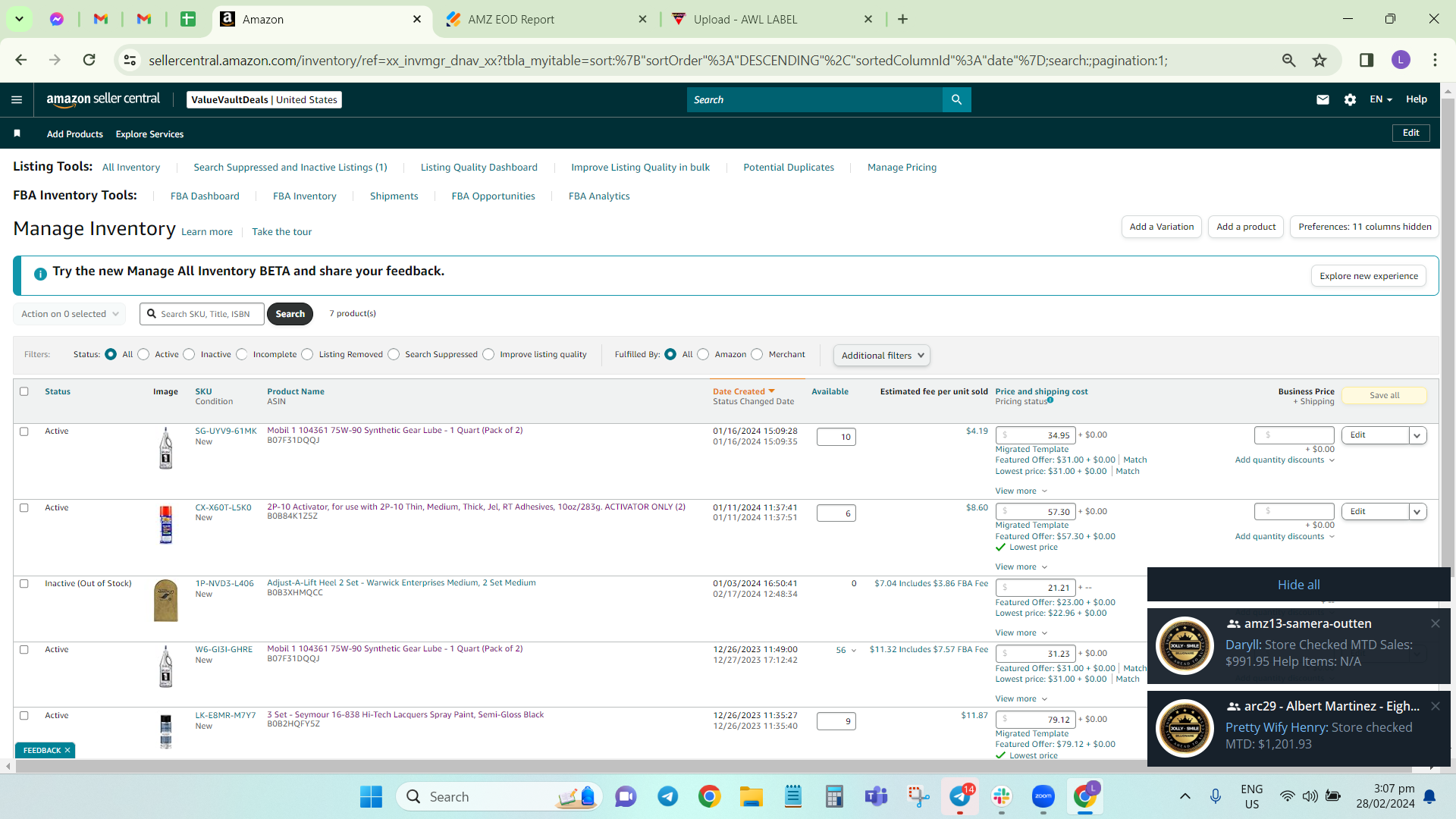The image size is (1456, 819).
Task: Open Telegram from the taskbar
Action: tap(667, 796)
